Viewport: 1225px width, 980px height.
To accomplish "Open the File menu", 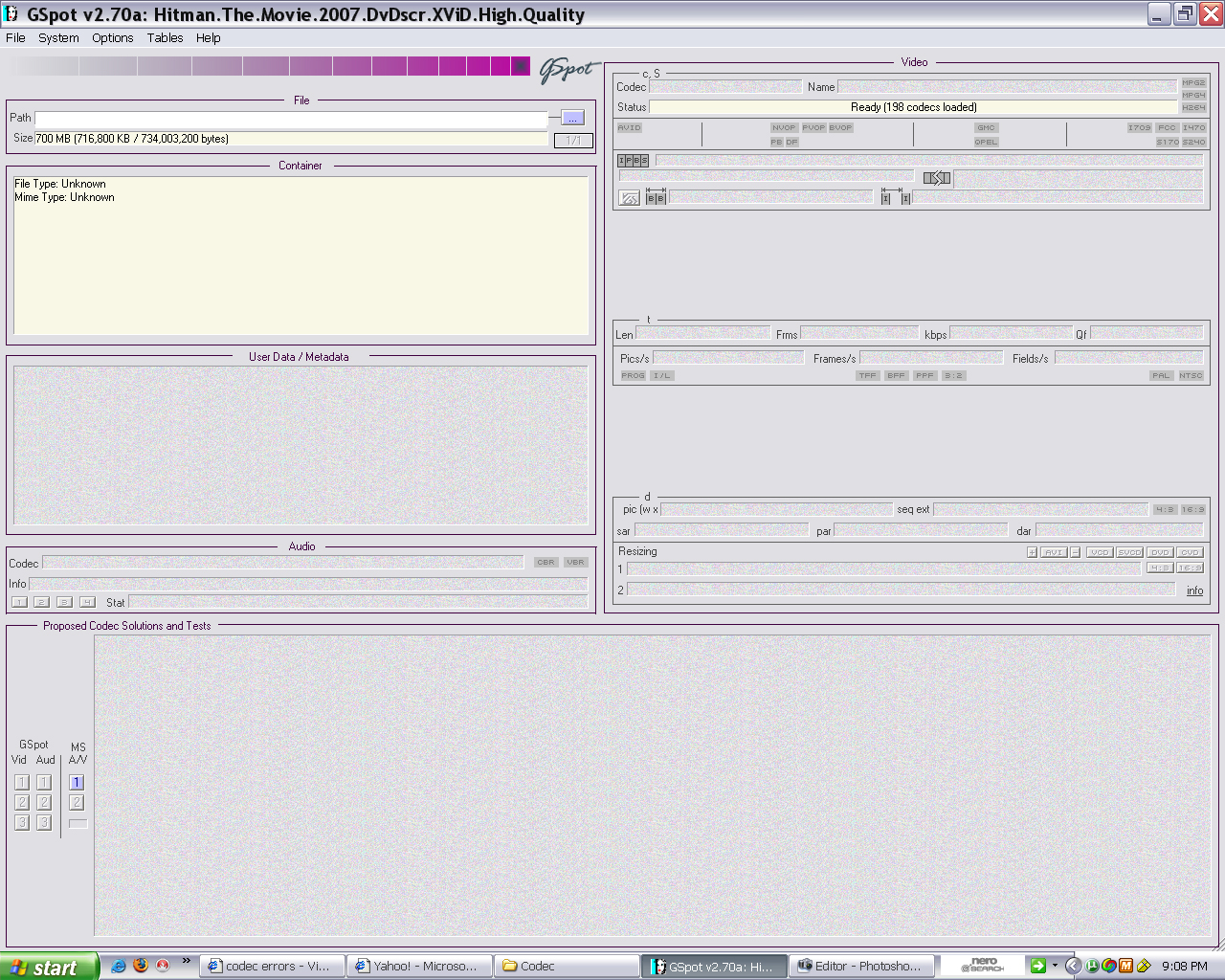I will (15, 38).
